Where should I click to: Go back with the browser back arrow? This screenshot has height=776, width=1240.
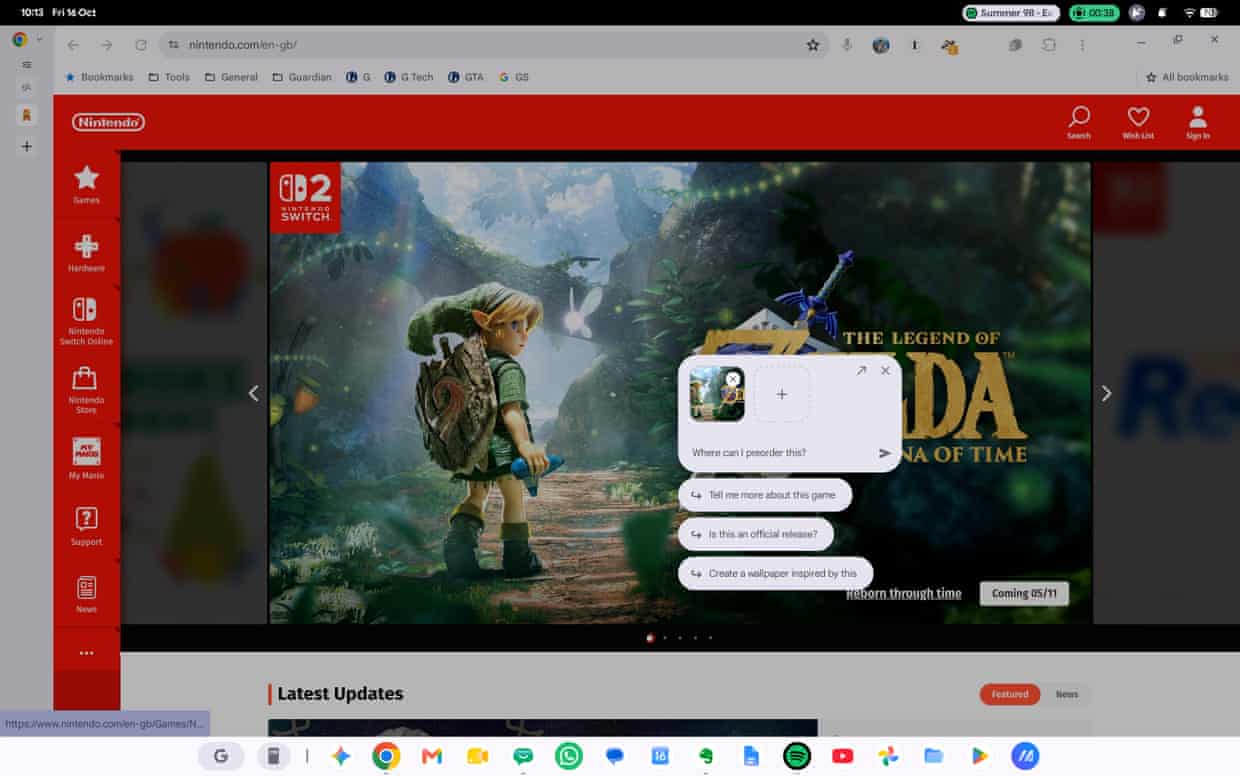tap(73, 45)
